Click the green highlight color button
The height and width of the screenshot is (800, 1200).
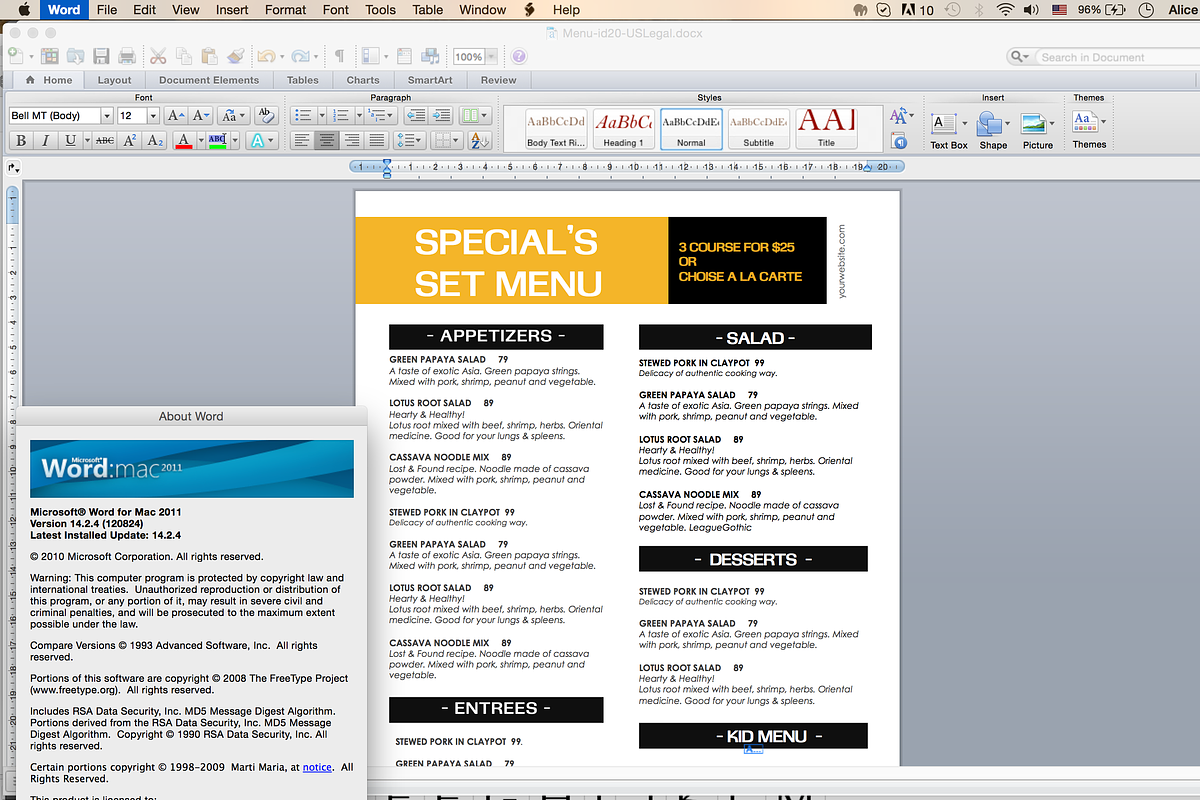point(217,141)
